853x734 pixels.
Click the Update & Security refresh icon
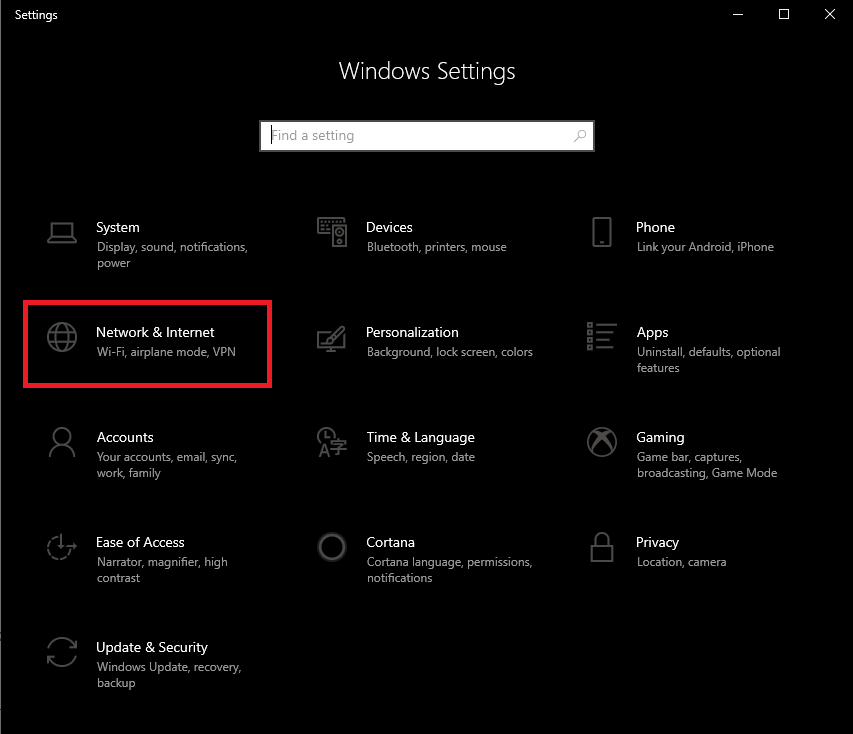(62, 652)
